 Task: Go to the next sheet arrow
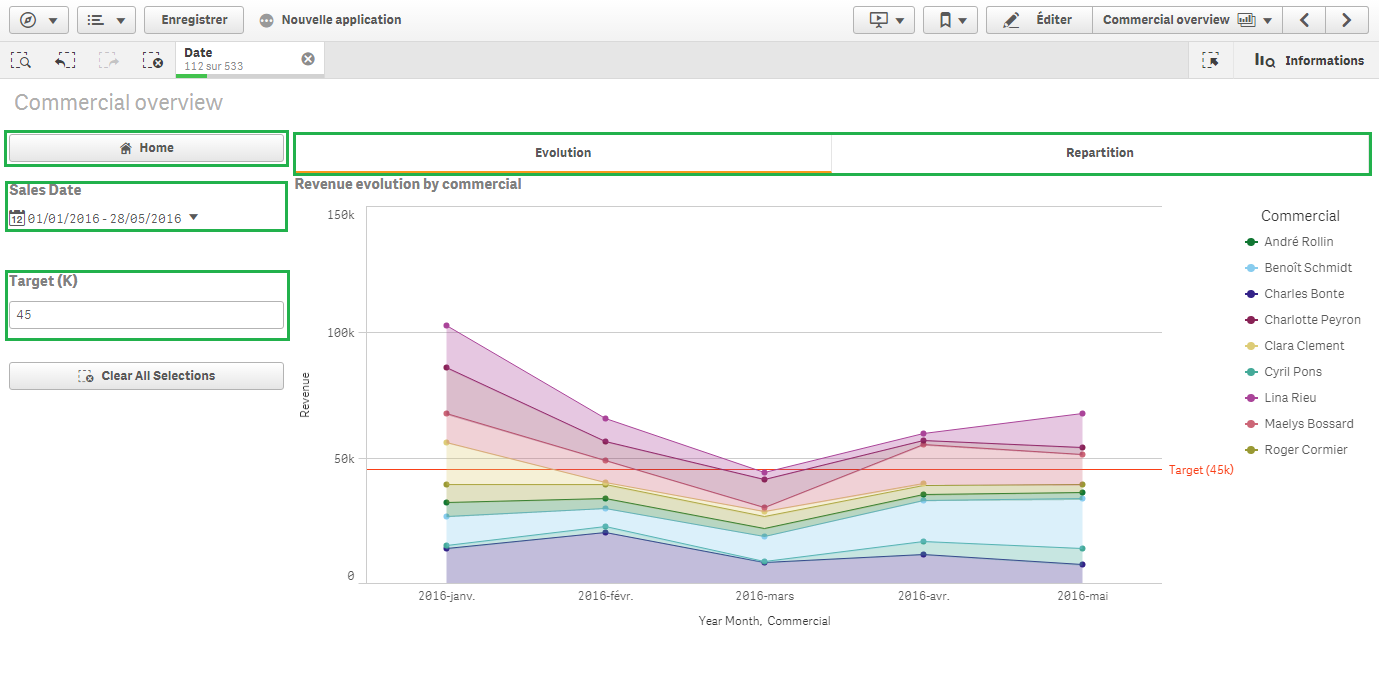click(x=1347, y=20)
